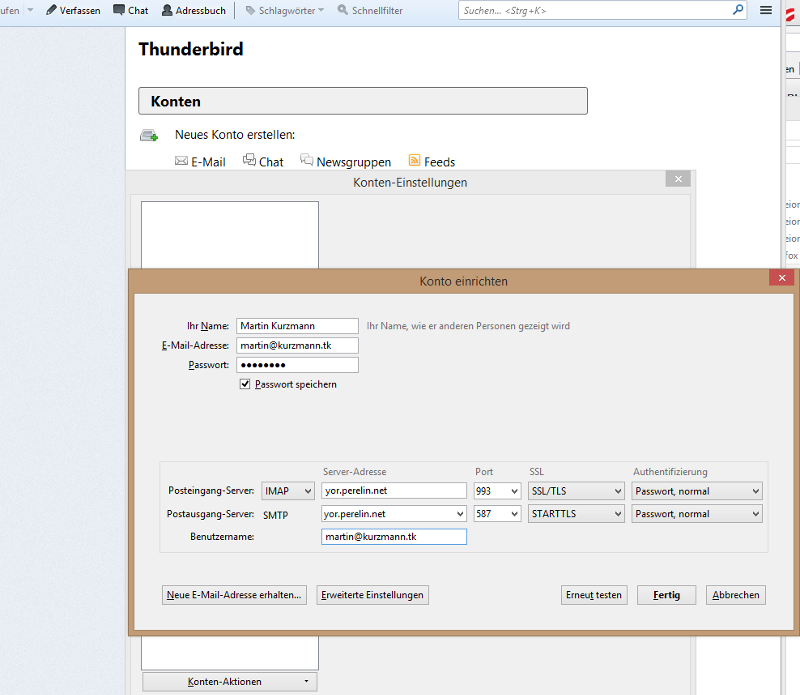Click the Benutzername input field
Viewport: 800px width, 695px height.
point(394,537)
